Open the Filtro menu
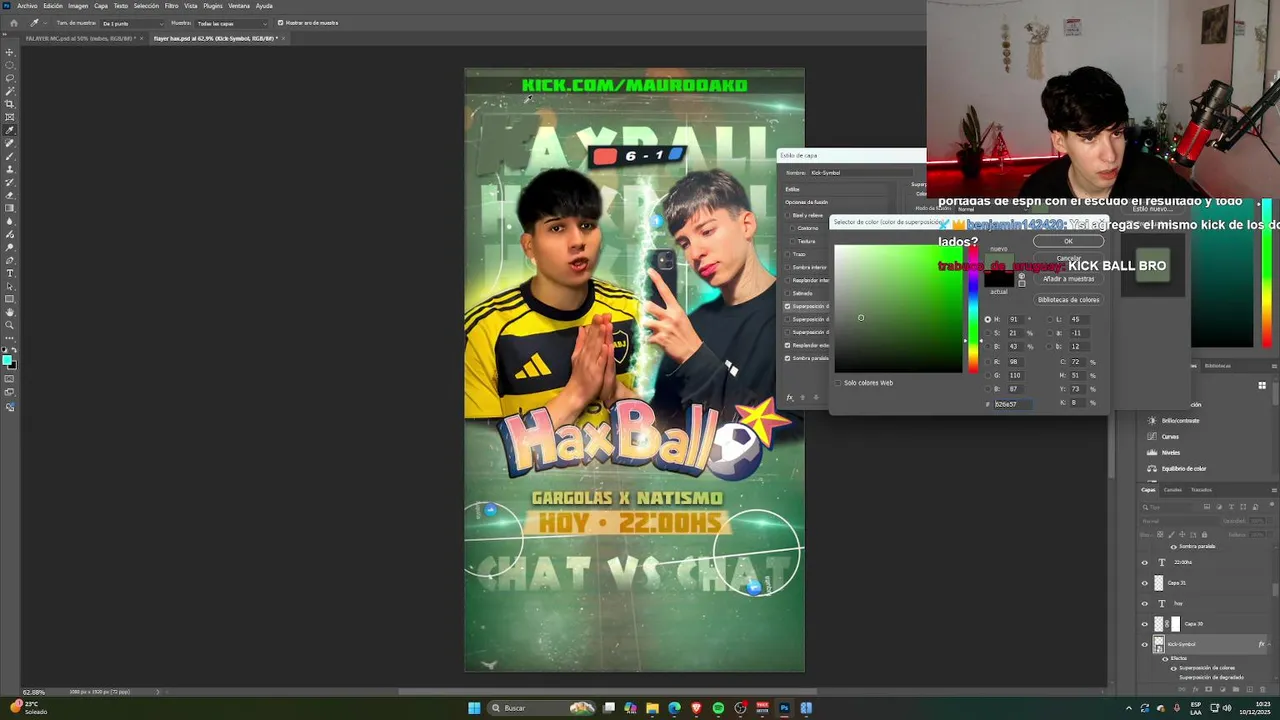The image size is (1280, 720). click(x=171, y=6)
